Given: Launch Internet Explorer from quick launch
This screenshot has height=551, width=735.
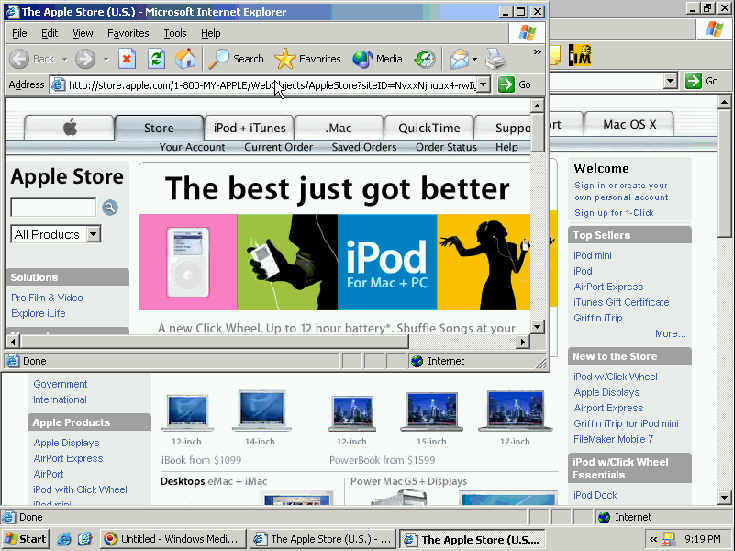Looking at the screenshot, I should [x=64, y=539].
